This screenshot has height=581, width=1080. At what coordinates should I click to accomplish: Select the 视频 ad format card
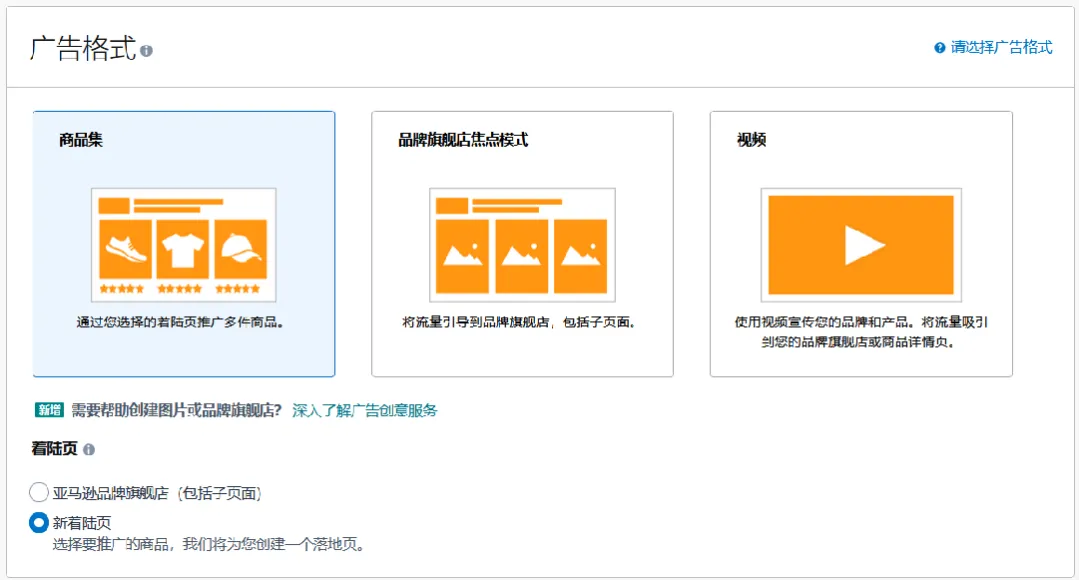861,244
